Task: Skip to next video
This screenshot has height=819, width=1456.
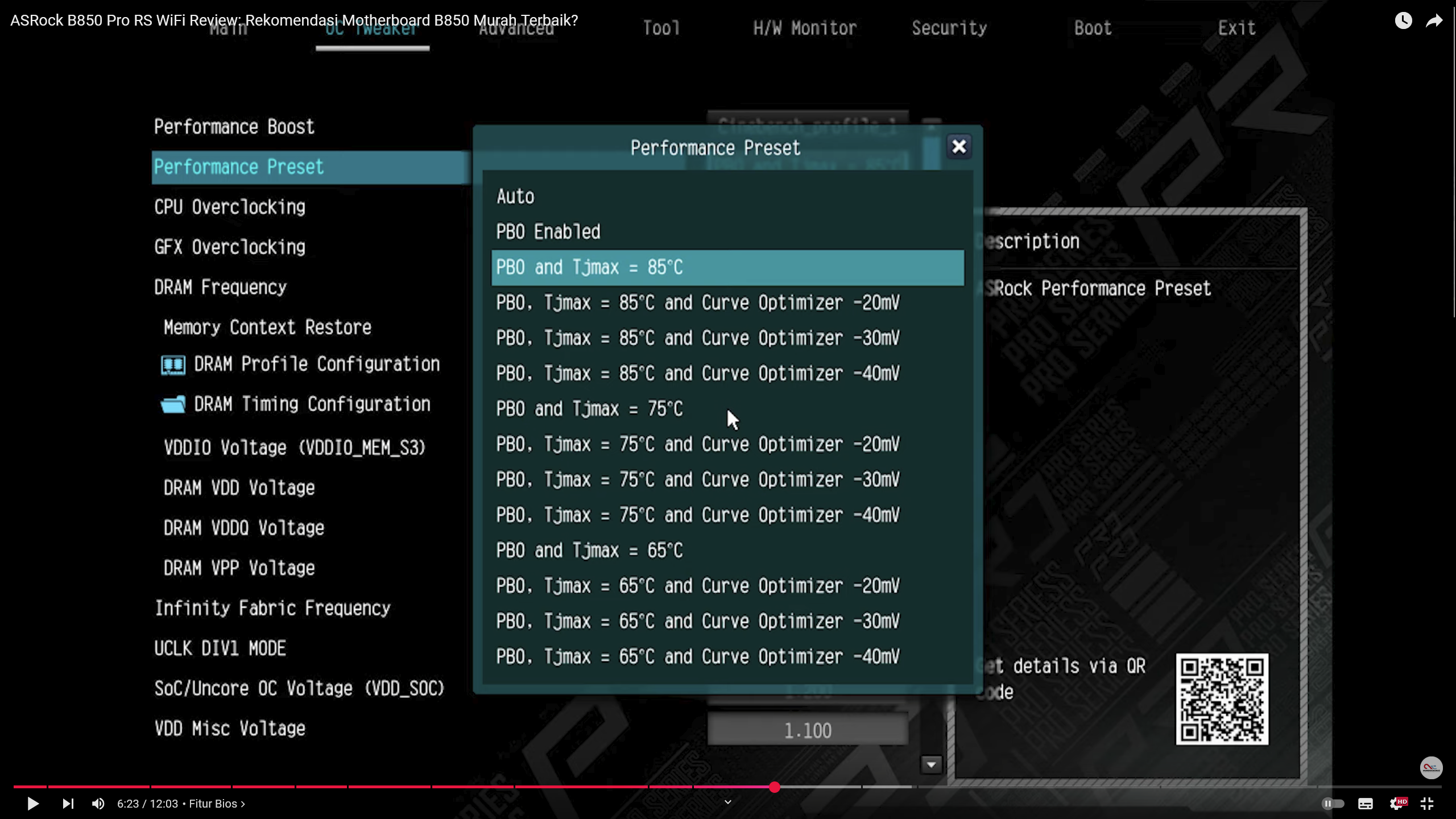Action: 68,804
